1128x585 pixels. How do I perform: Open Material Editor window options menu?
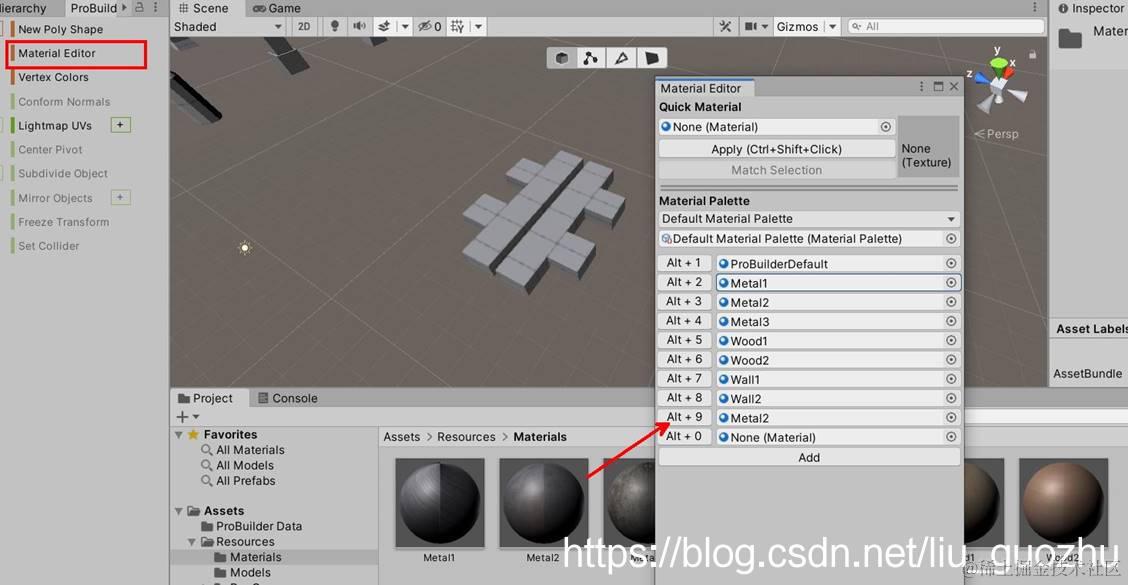pos(922,87)
